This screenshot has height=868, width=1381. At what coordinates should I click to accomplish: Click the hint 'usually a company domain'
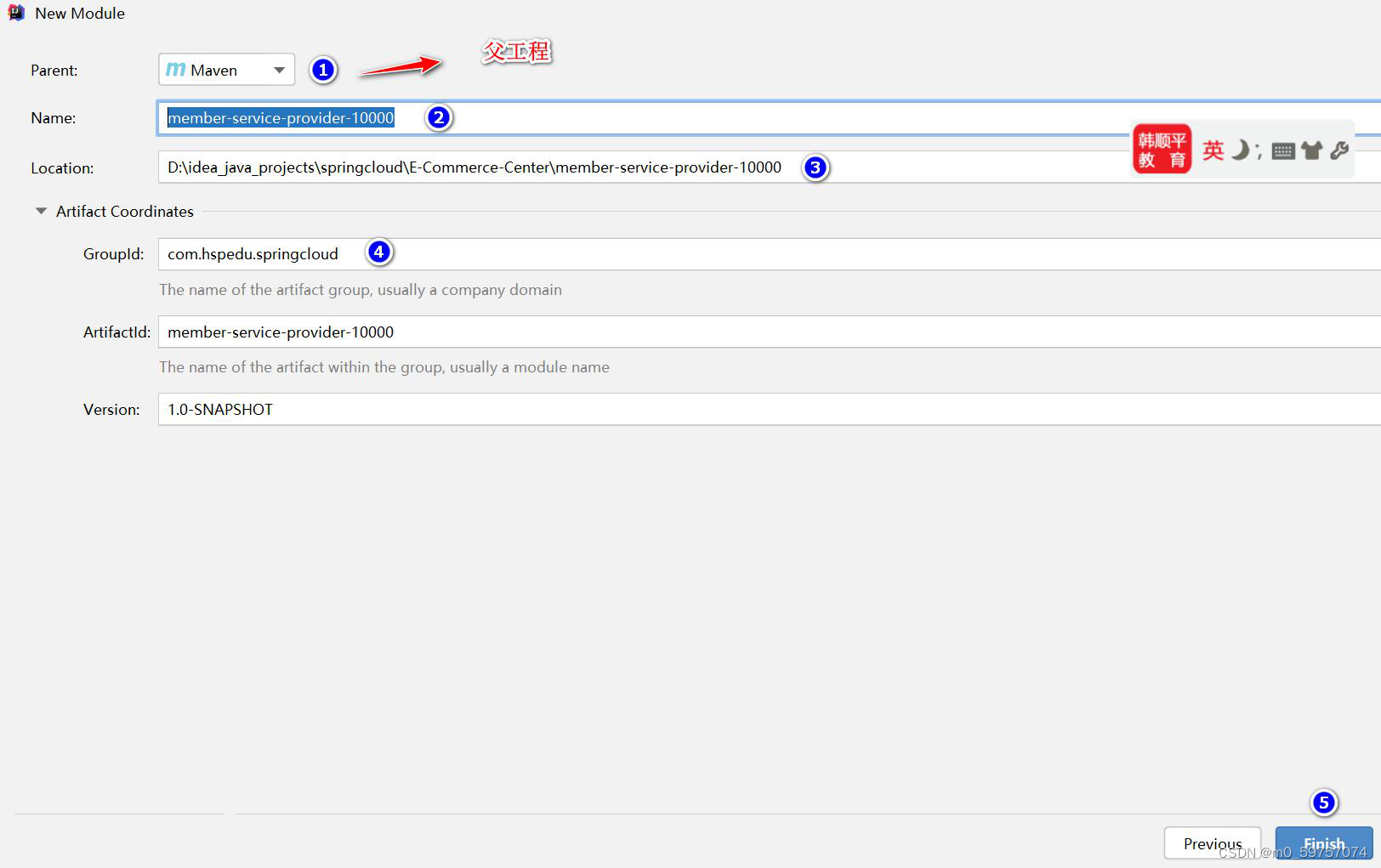tap(469, 290)
